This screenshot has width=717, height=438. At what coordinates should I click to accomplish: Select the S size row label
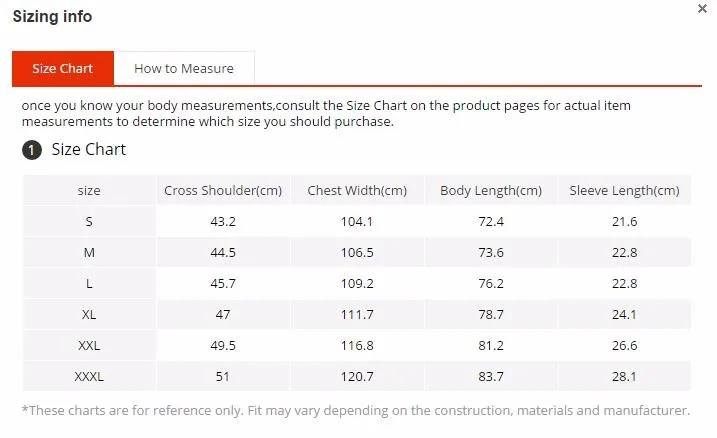pos(89,222)
